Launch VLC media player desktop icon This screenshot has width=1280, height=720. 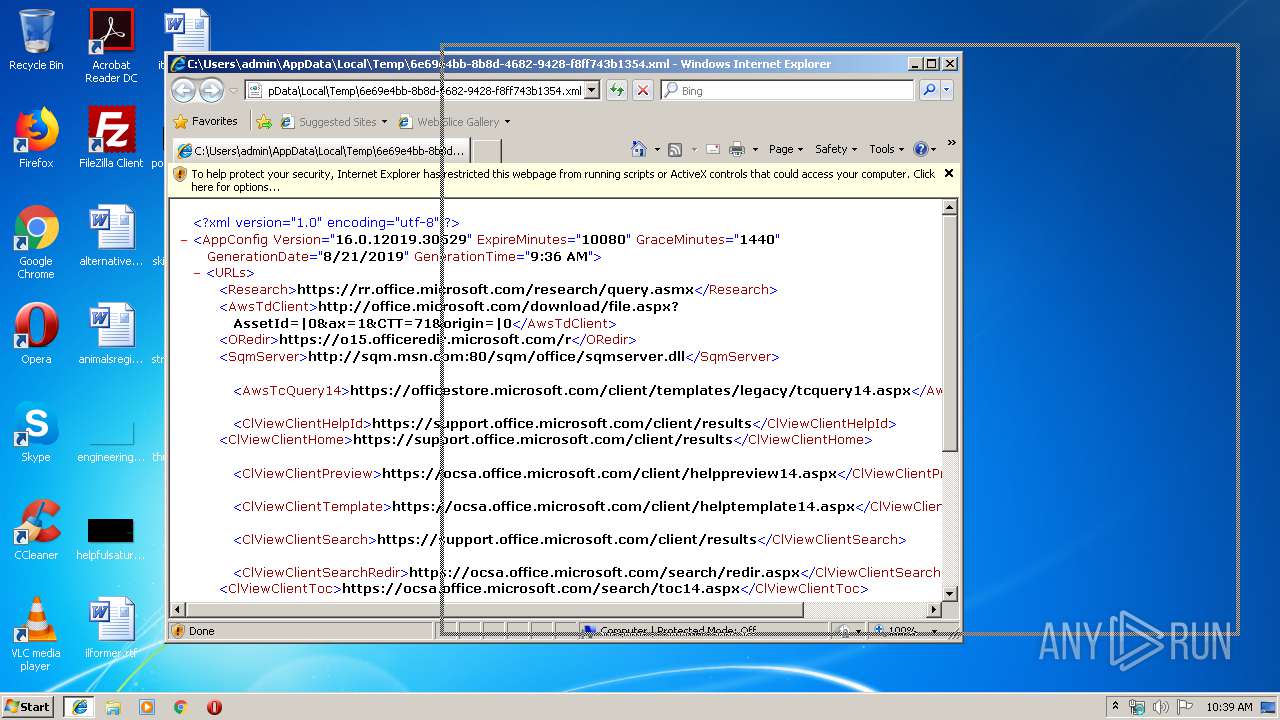(x=36, y=634)
